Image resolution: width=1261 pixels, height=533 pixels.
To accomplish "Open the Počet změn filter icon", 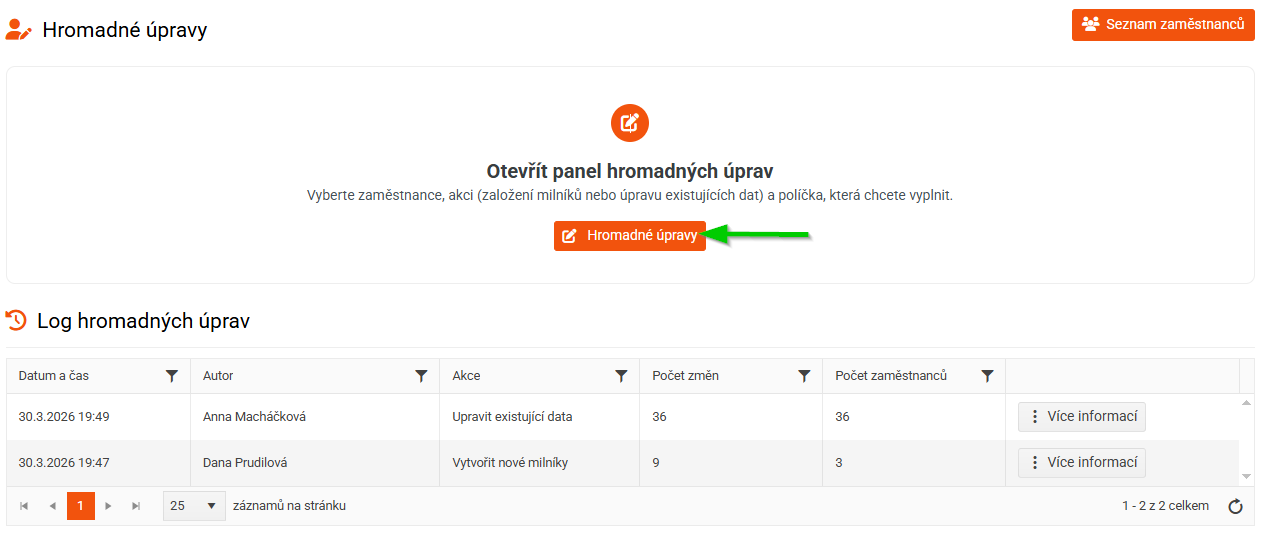I will (x=804, y=376).
